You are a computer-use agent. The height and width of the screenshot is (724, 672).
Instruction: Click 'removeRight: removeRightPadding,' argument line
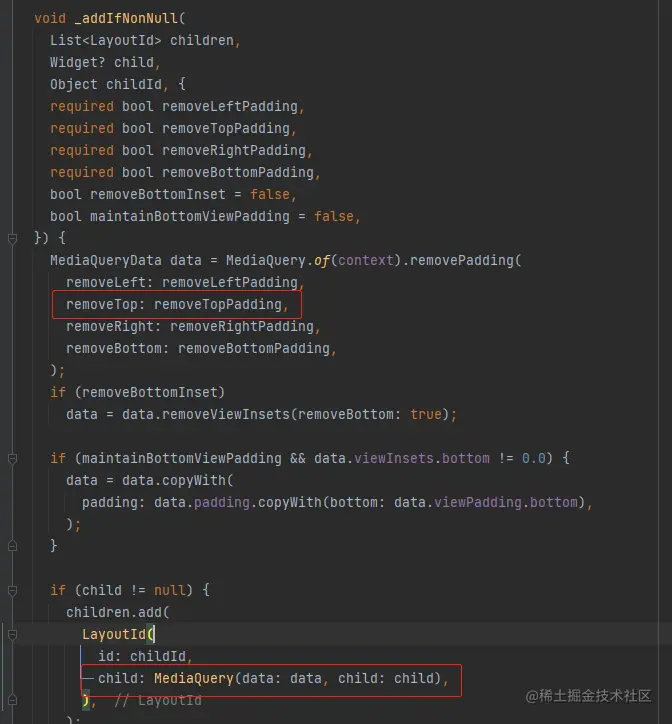(193, 326)
